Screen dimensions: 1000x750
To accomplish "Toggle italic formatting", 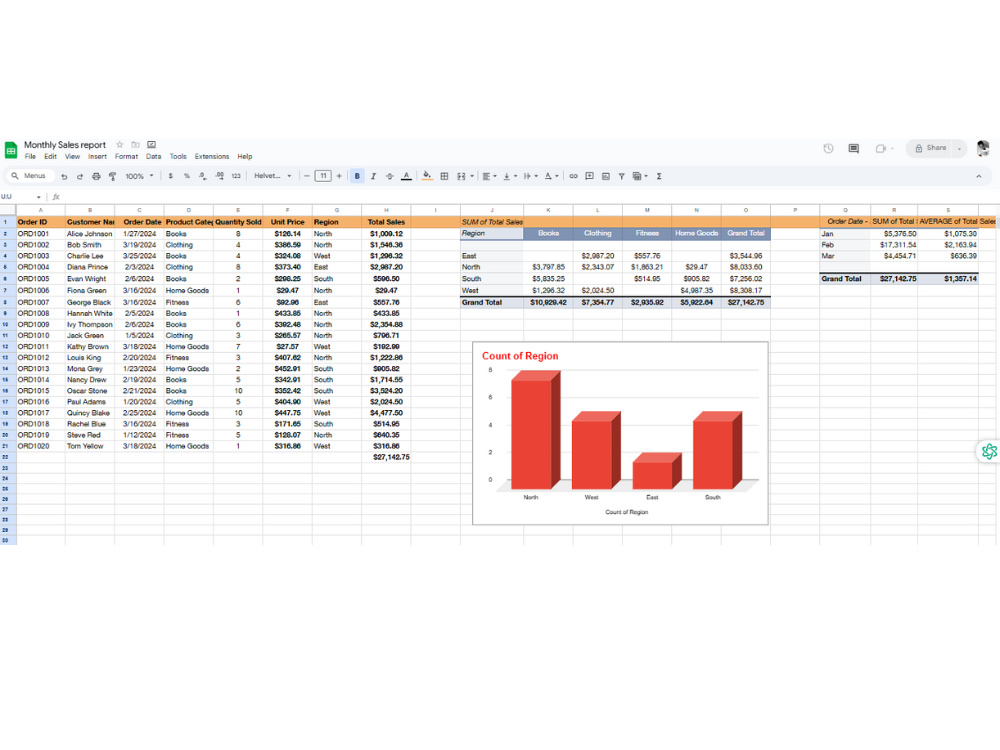I will coord(374,176).
